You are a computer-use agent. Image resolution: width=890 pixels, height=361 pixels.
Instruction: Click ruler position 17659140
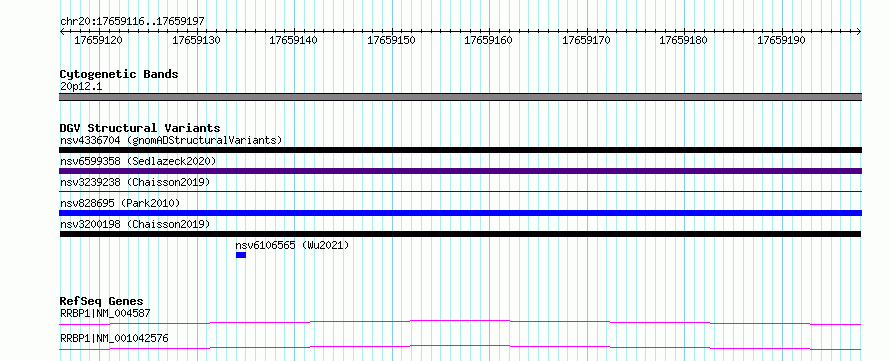[x=293, y=41]
